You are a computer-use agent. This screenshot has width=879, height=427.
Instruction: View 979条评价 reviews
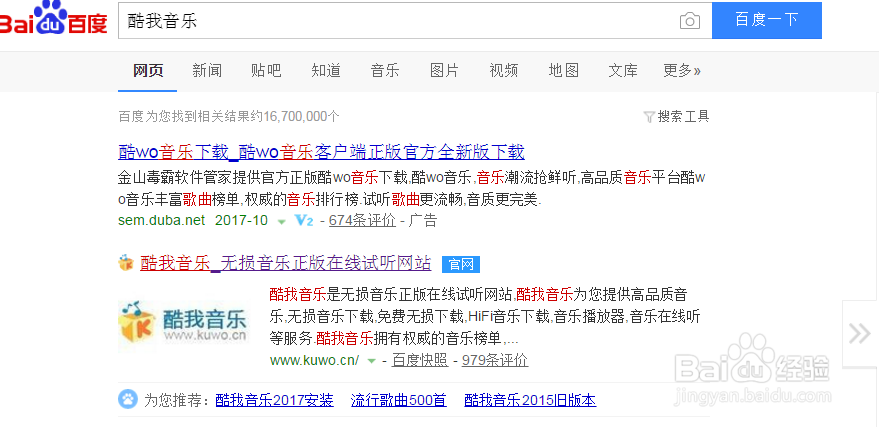(495, 360)
